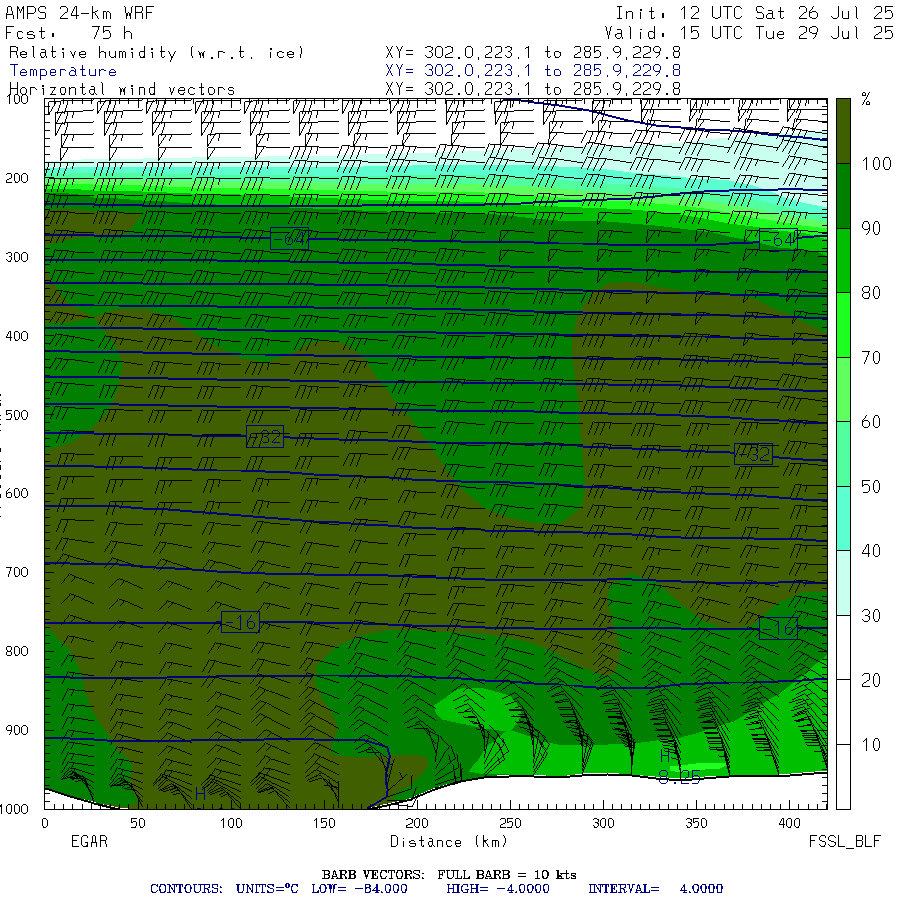Click the 'Distance (km)' axis title
This screenshot has width=900, height=900.
[449, 842]
